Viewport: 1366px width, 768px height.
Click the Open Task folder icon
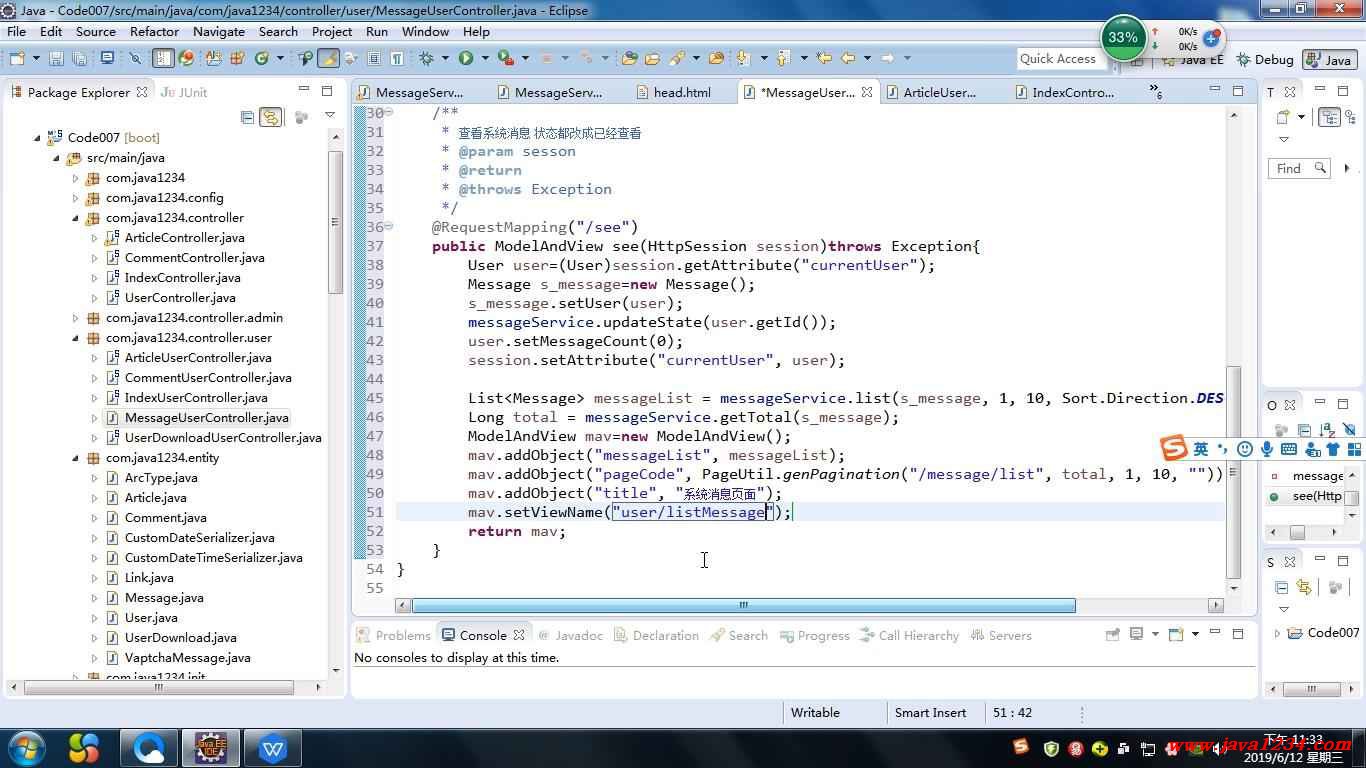pyautogui.click(x=652, y=58)
